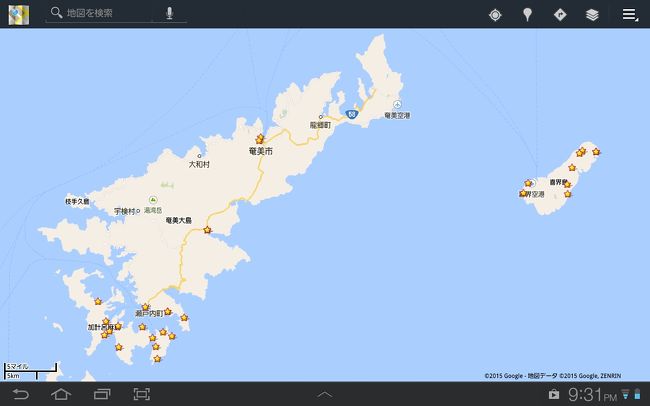Open the overflow menu

click(x=630, y=15)
